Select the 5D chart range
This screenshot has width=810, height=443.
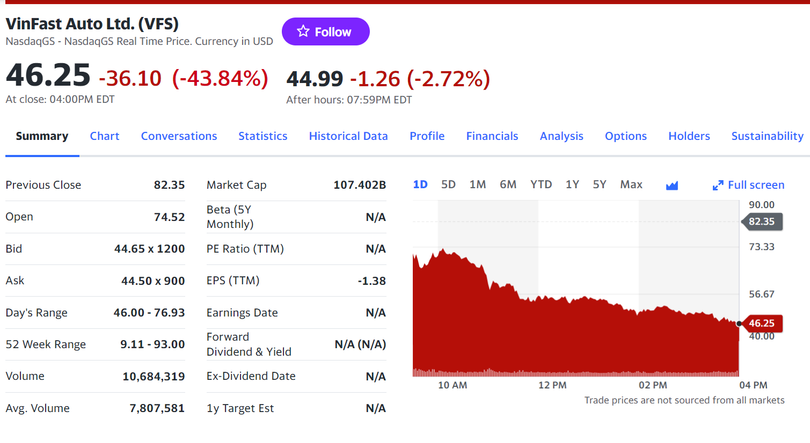448,184
